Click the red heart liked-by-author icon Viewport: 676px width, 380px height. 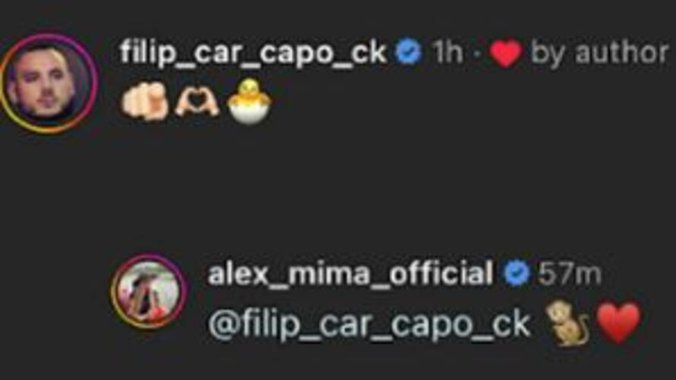click(x=506, y=53)
